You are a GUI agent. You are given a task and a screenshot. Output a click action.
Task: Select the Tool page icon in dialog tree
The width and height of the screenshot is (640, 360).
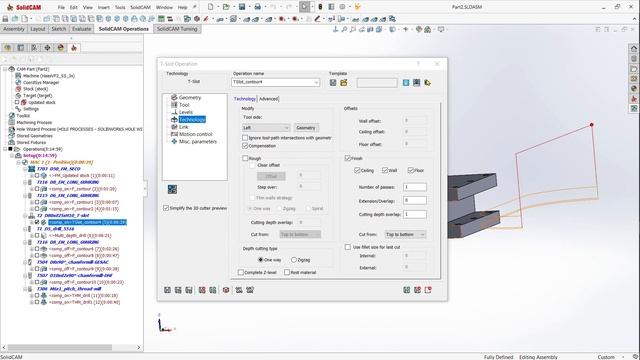(x=174, y=105)
